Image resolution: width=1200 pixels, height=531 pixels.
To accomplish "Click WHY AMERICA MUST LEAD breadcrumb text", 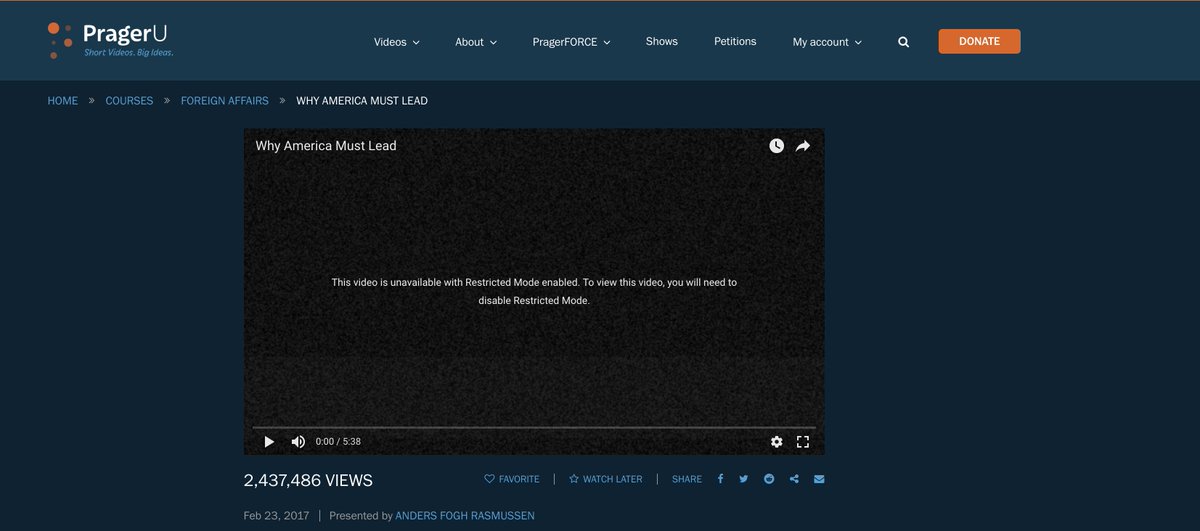I will (x=362, y=101).
